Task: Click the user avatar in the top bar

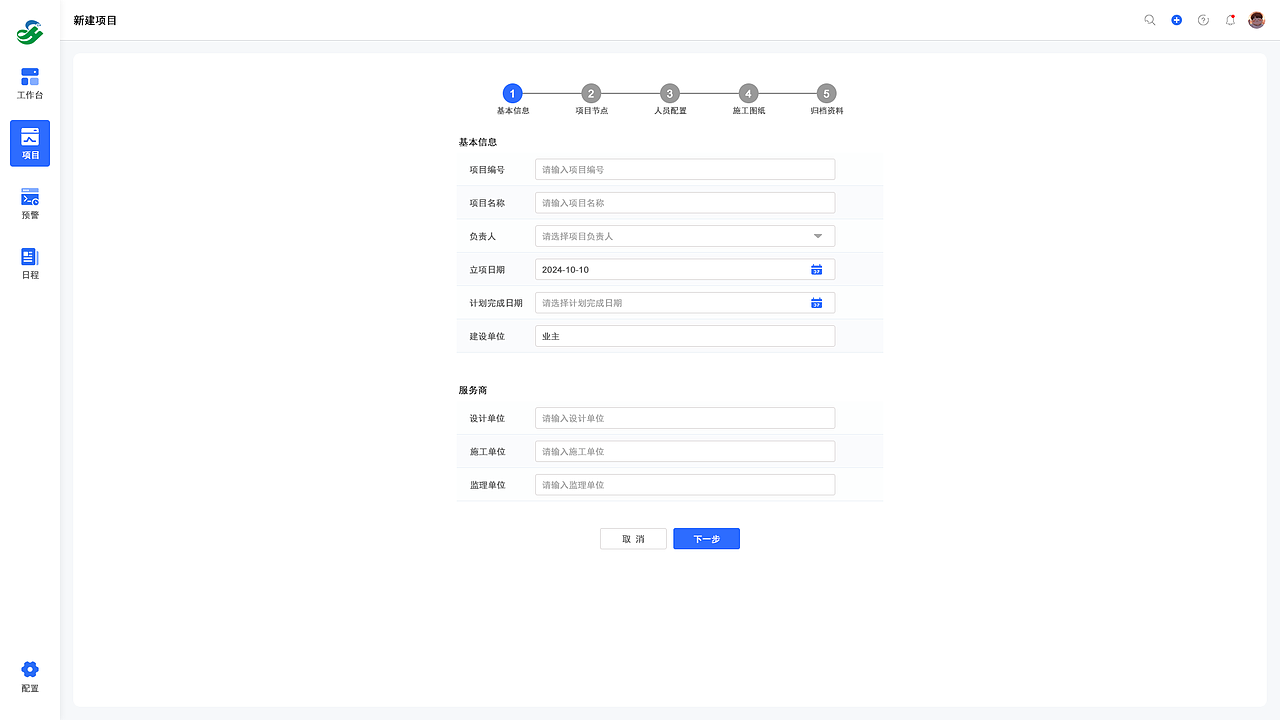Action: pos(1256,19)
